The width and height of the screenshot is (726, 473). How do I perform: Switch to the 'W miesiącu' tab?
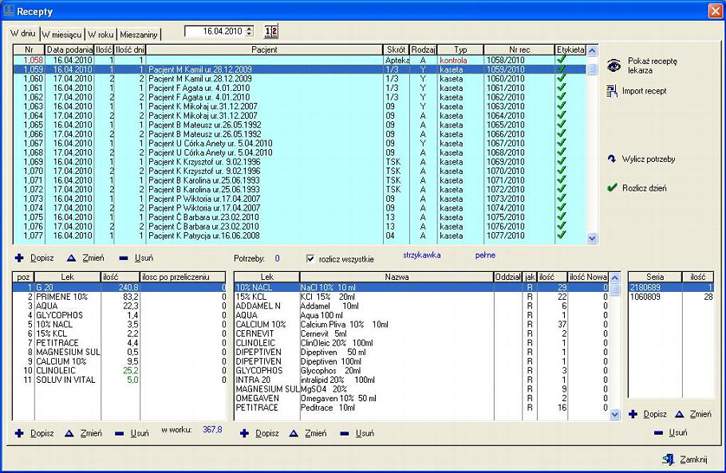[61, 34]
